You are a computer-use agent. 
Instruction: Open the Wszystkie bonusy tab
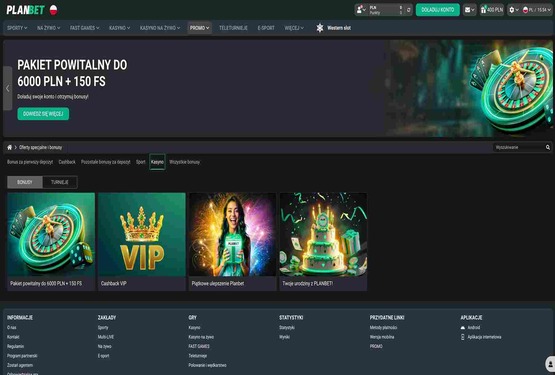[x=184, y=162]
